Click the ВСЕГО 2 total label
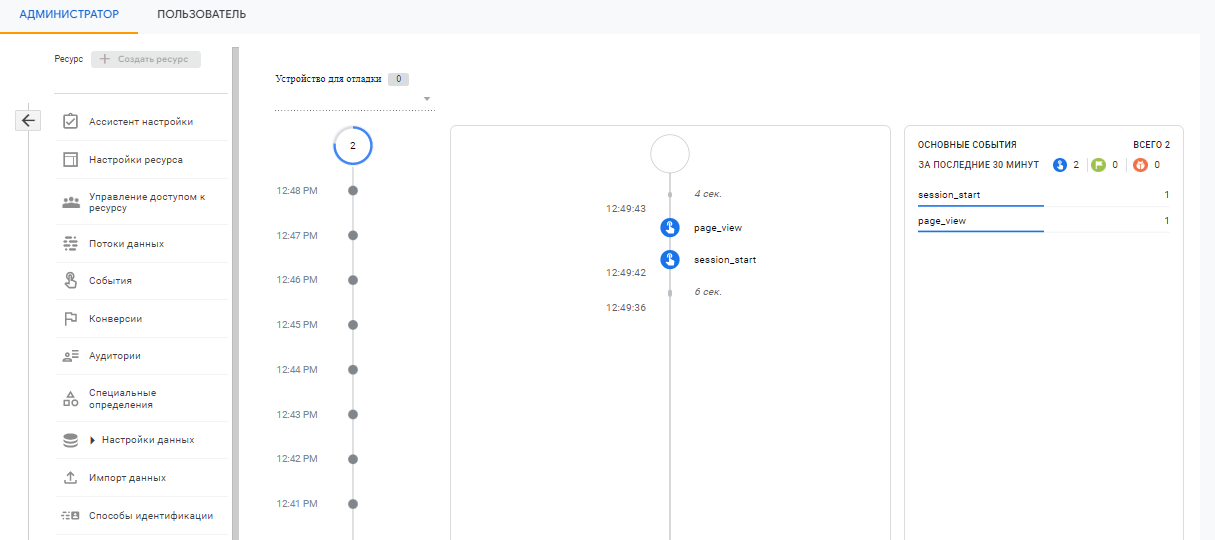 click(1151, 145)
